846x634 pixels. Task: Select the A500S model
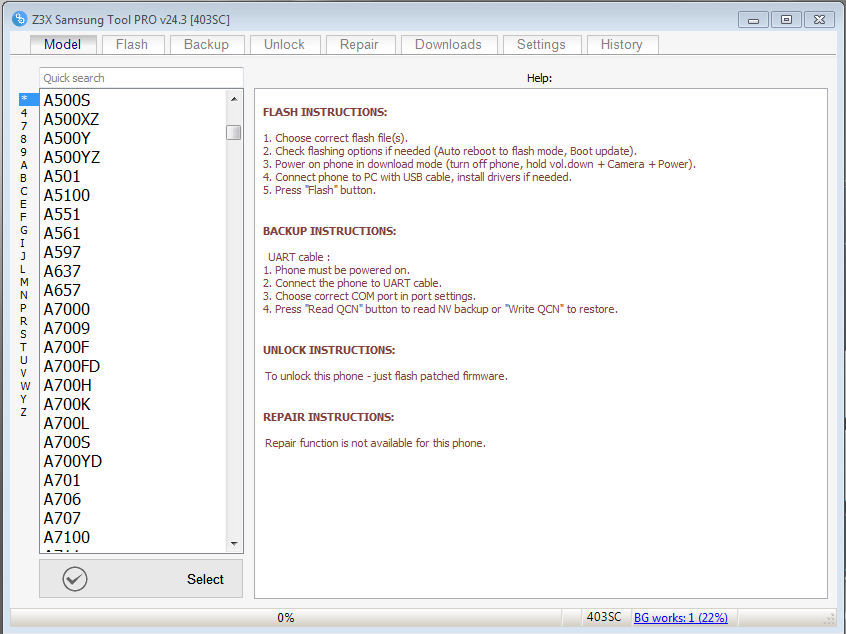point(67,99)
